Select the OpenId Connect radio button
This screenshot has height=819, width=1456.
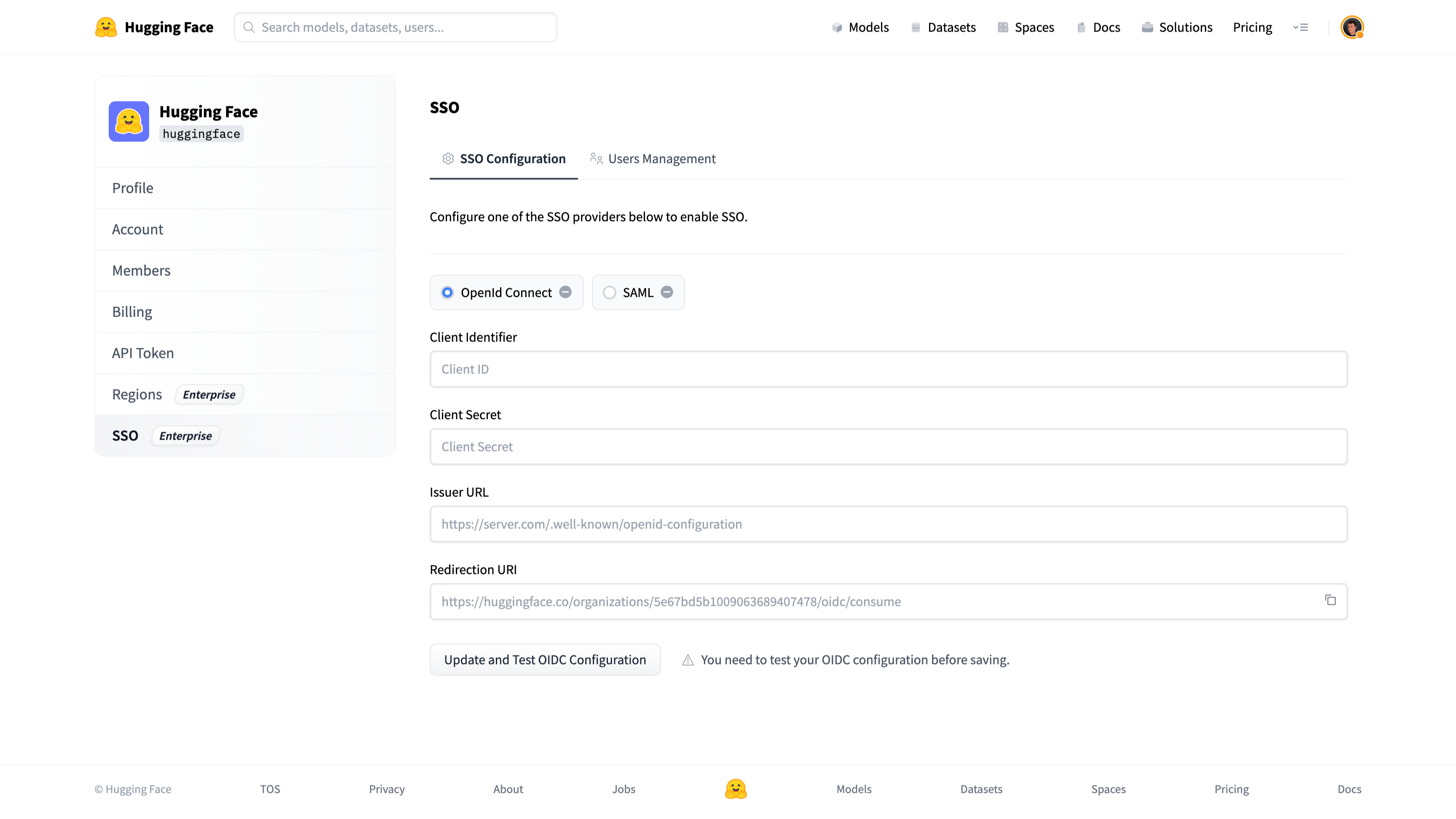pos(447,293)
